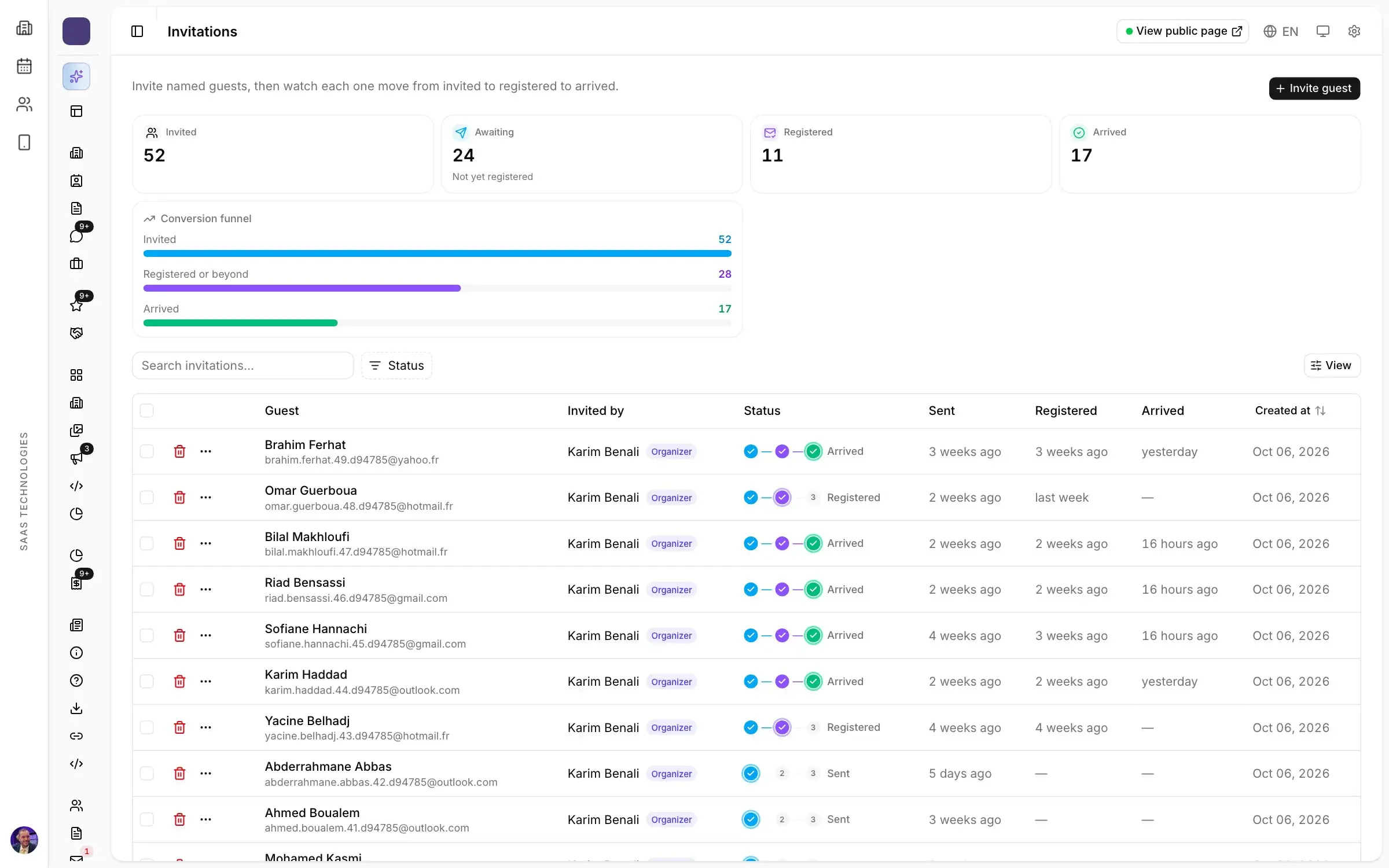Image resolution: width=1389 pixels, height=868 pixels.
Task: Check the Omar Guerboua row checkbox
Action: (147, 497)
